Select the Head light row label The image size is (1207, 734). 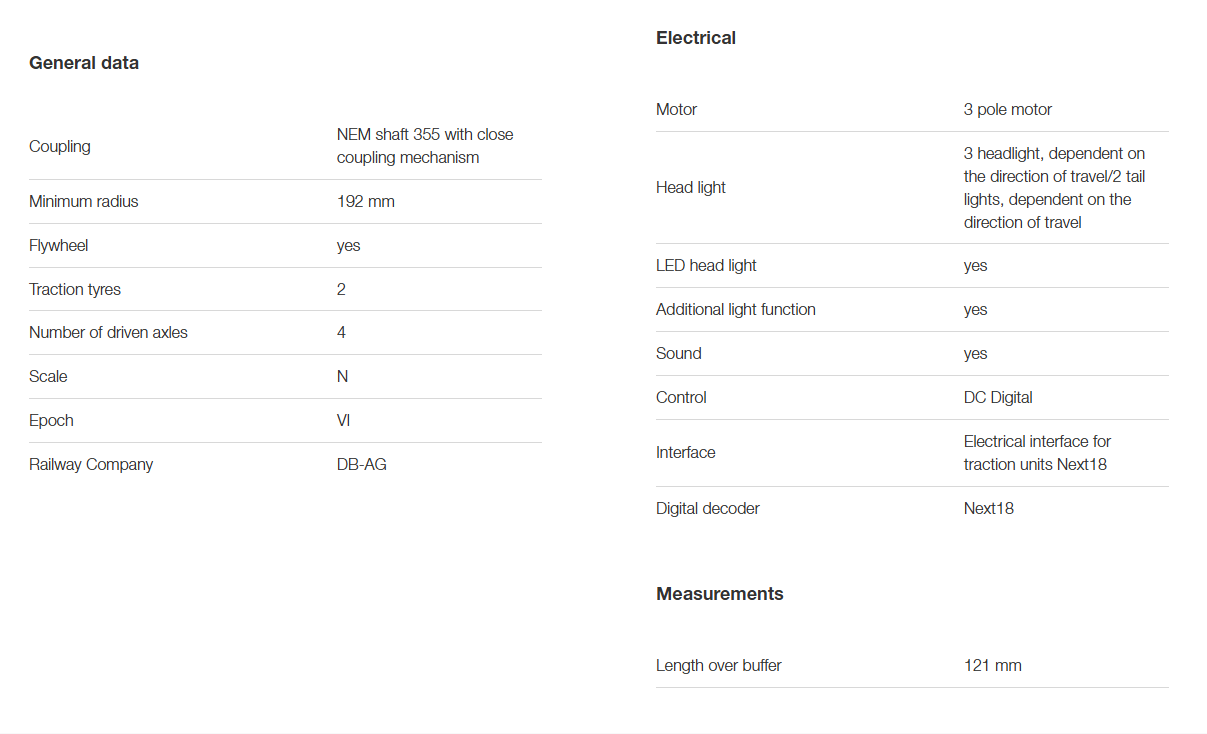[x=691, y=188]
